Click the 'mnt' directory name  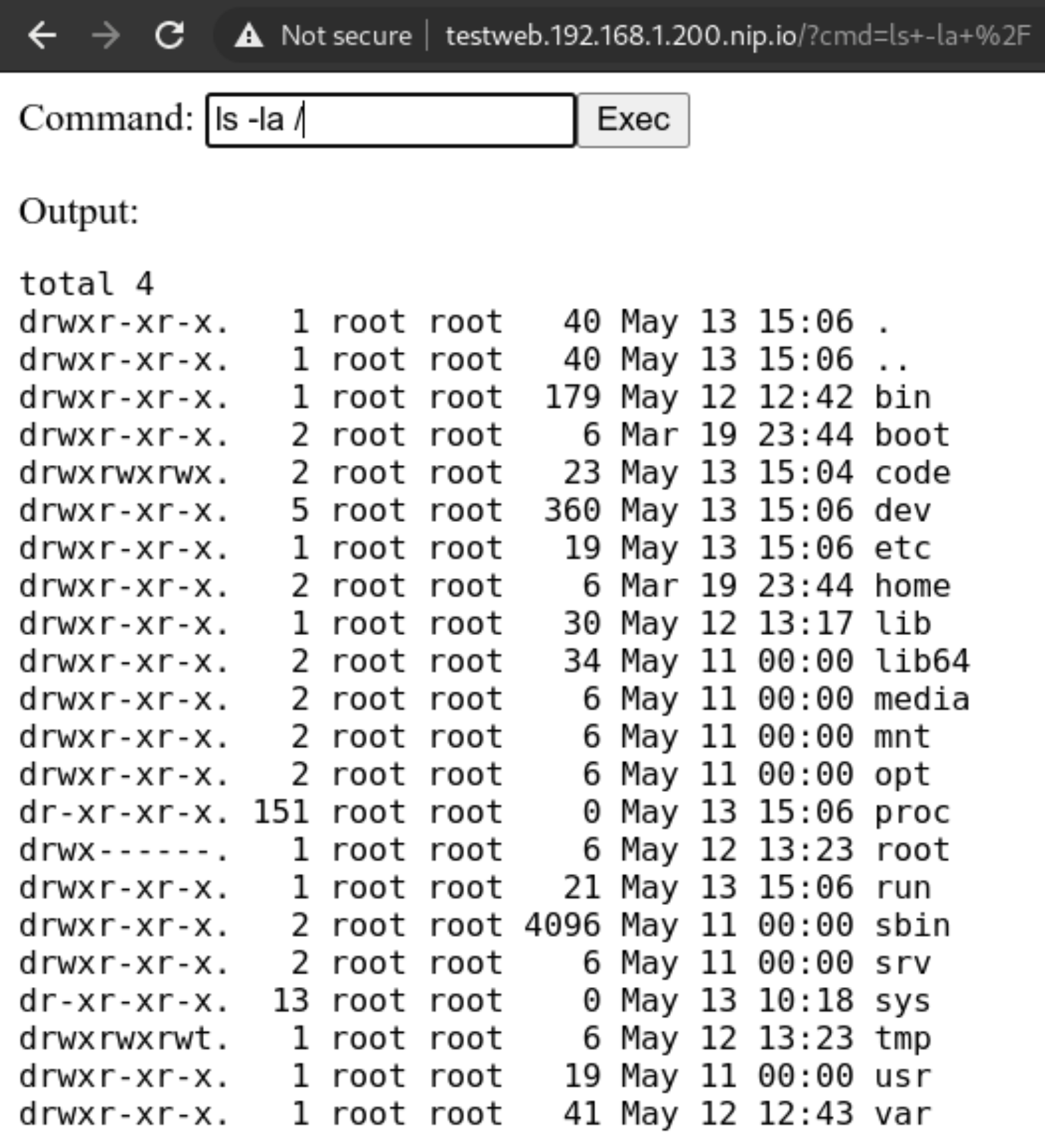[903, 736]
